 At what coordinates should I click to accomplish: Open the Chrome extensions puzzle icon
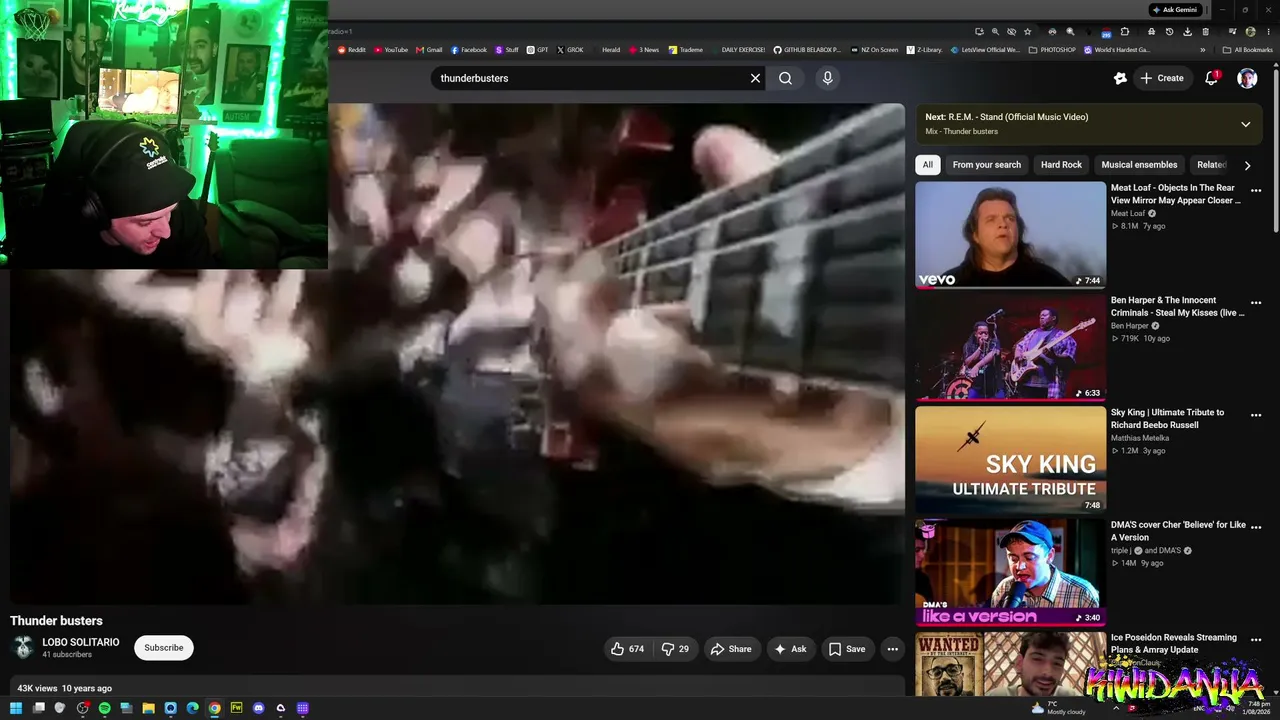click(x=1125, y=32)
